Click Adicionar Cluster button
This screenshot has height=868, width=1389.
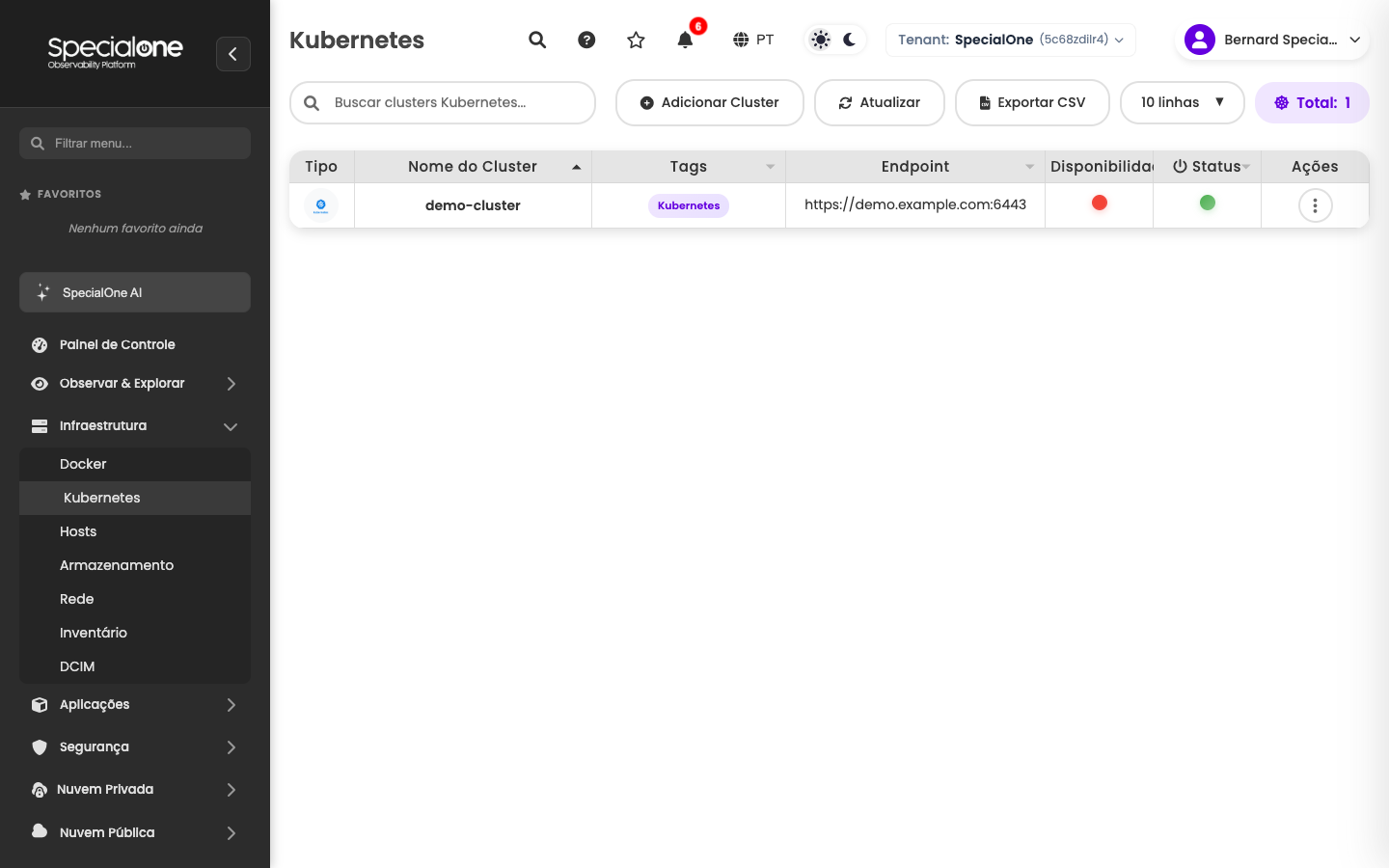click(x=710, y=102)
